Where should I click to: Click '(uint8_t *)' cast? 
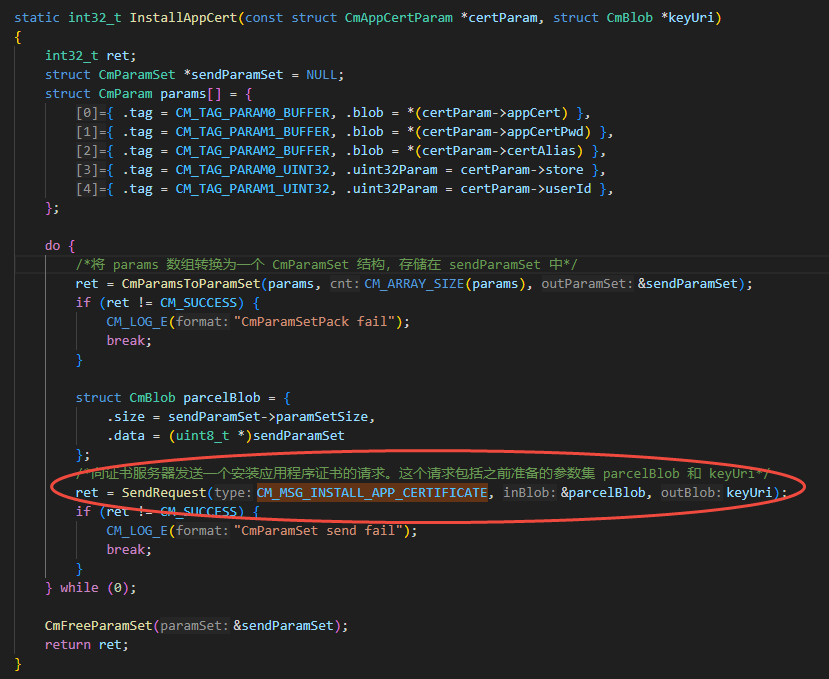[210, 436]
